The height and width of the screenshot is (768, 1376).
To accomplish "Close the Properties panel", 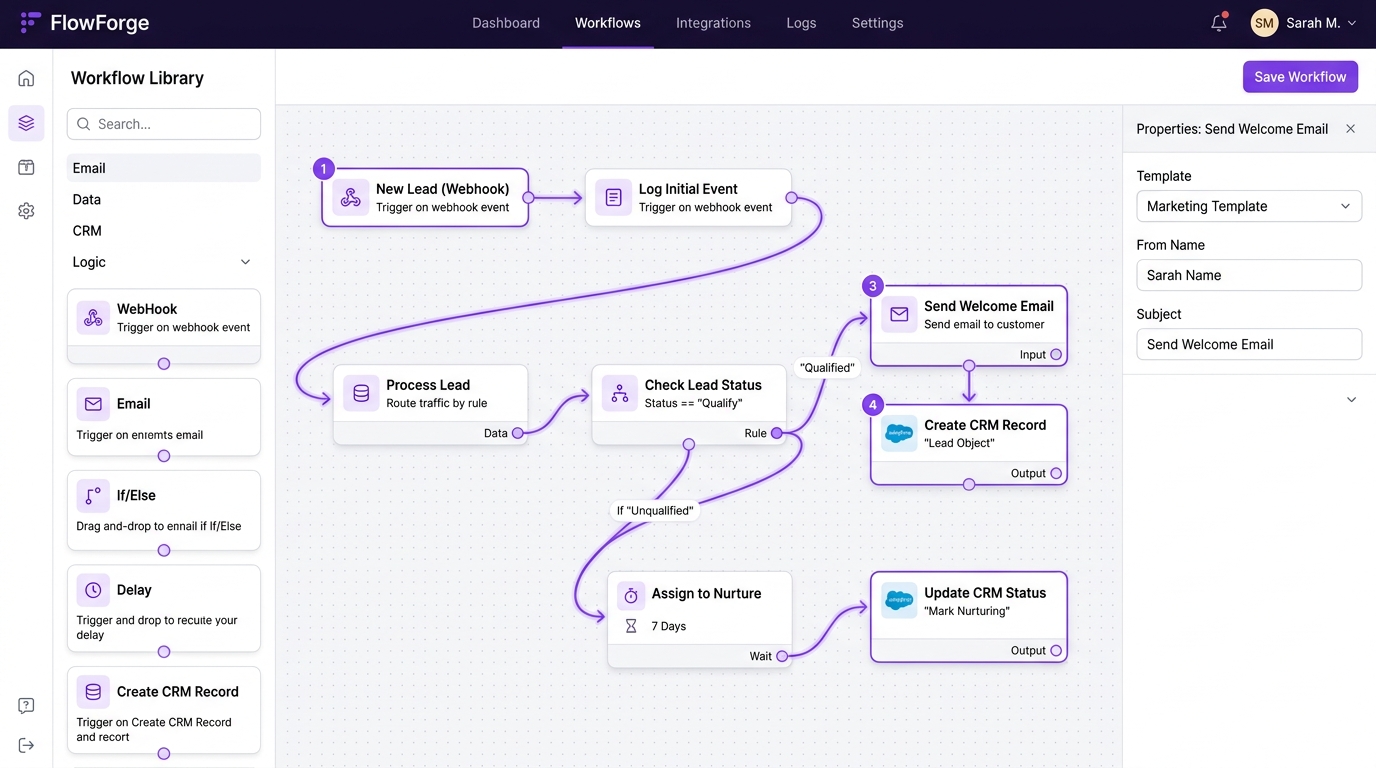I will [1350, 129].
